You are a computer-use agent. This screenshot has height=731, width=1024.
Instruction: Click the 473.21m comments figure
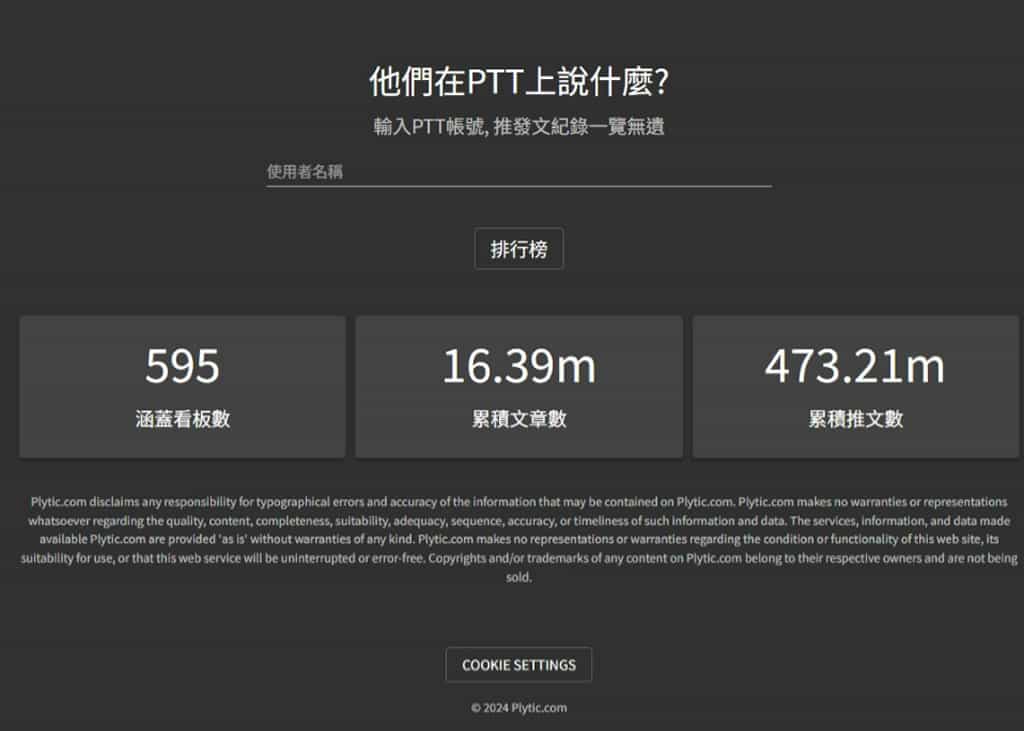[x=854, y=367]
